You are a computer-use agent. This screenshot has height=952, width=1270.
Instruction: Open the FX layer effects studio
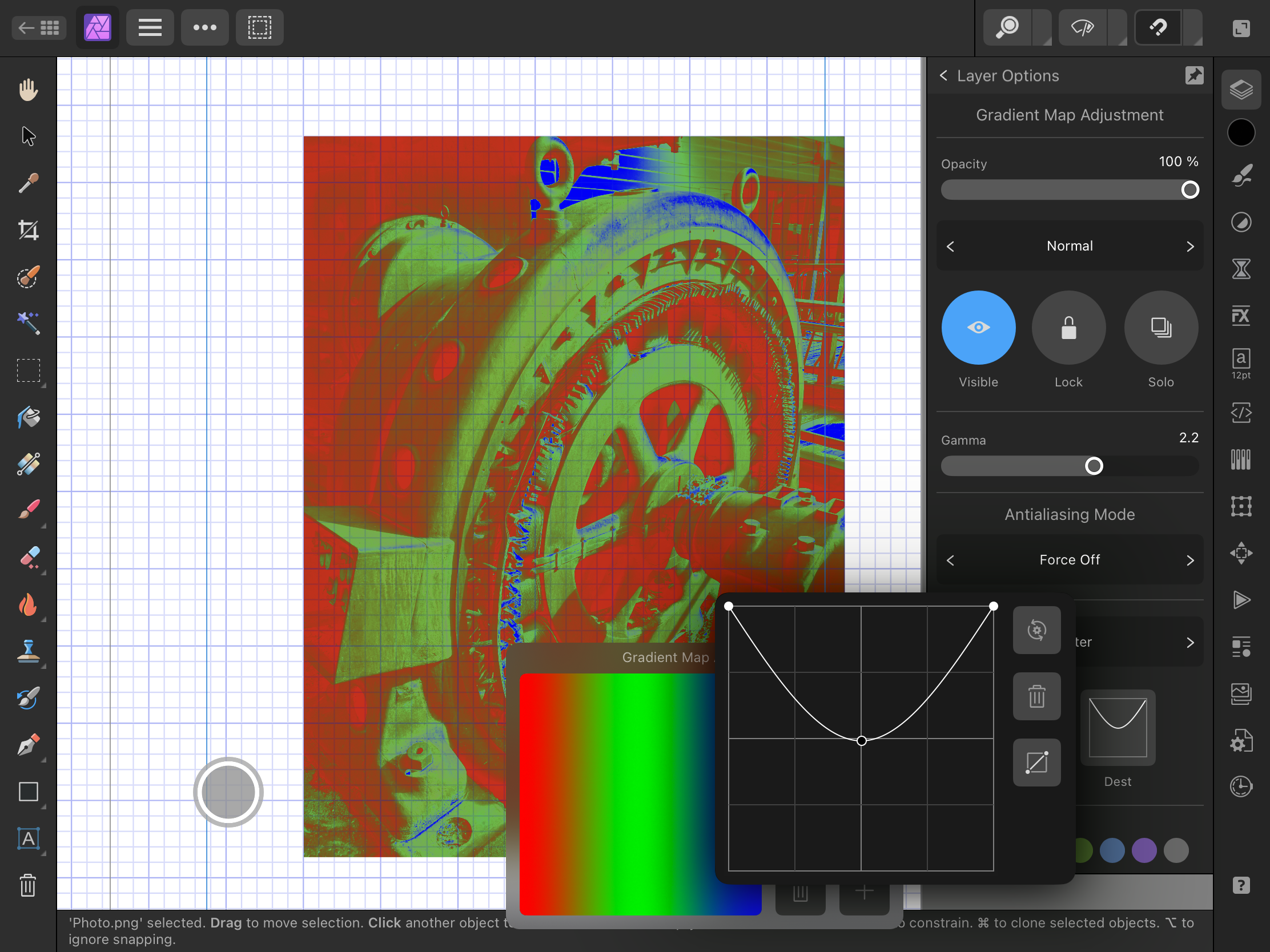(1241, 316)
